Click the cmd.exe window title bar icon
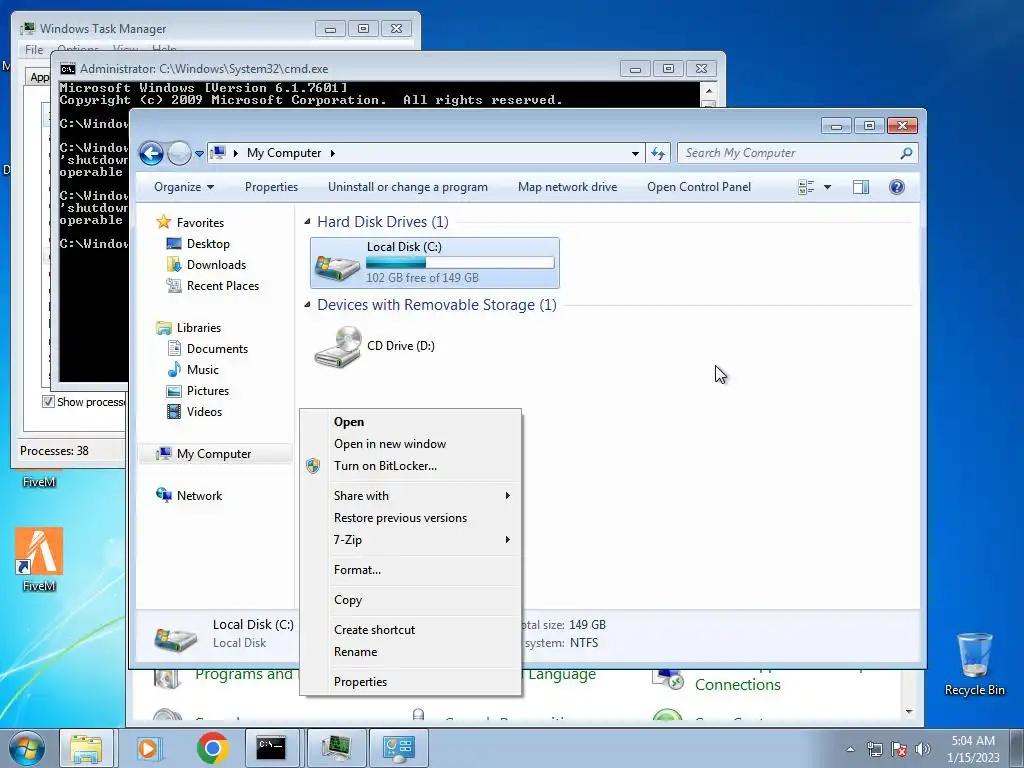 coord(67,69)
